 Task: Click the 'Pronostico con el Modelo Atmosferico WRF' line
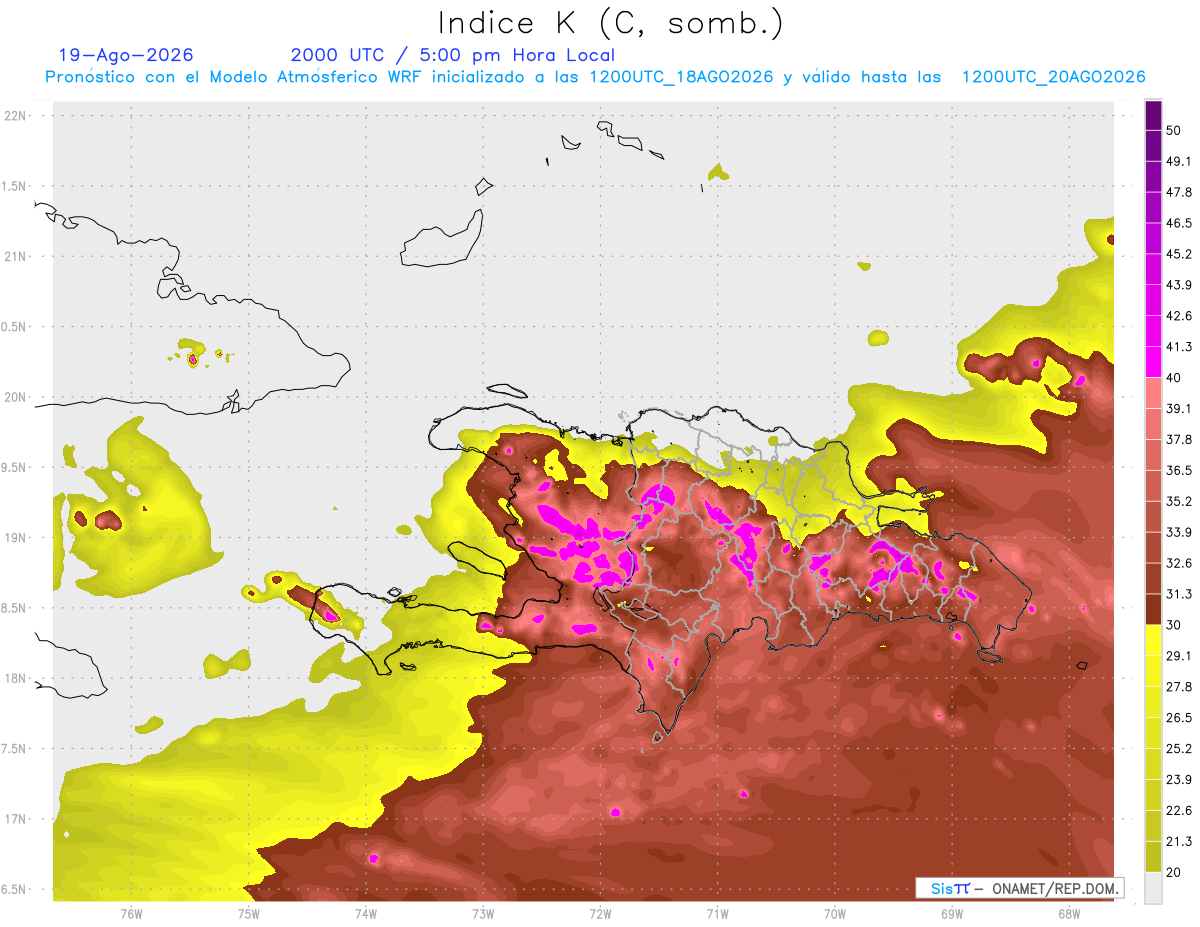point(595,77)
